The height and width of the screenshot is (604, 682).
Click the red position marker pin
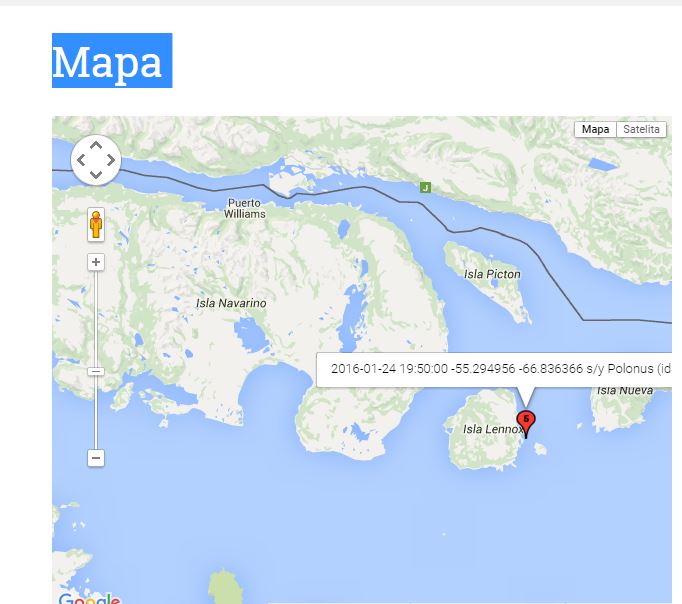coord(526,424)
